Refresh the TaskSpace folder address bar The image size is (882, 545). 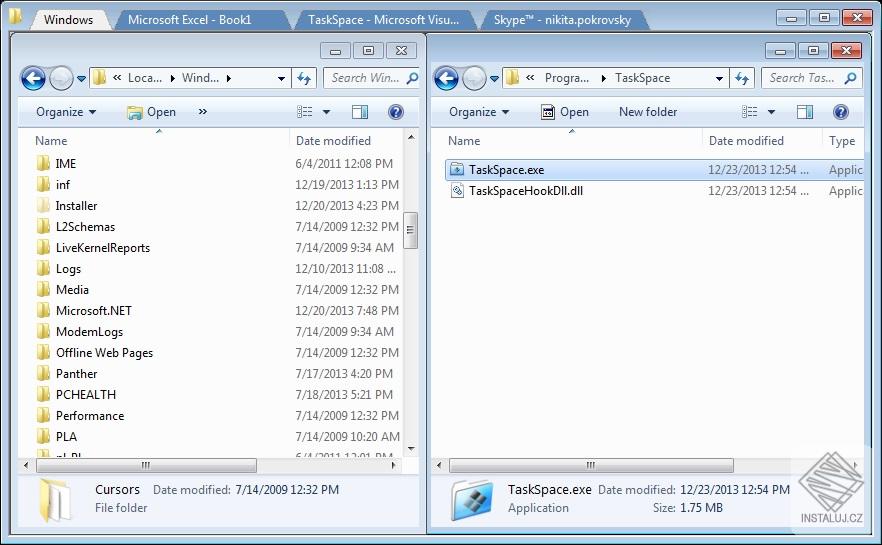click(742, 78)
